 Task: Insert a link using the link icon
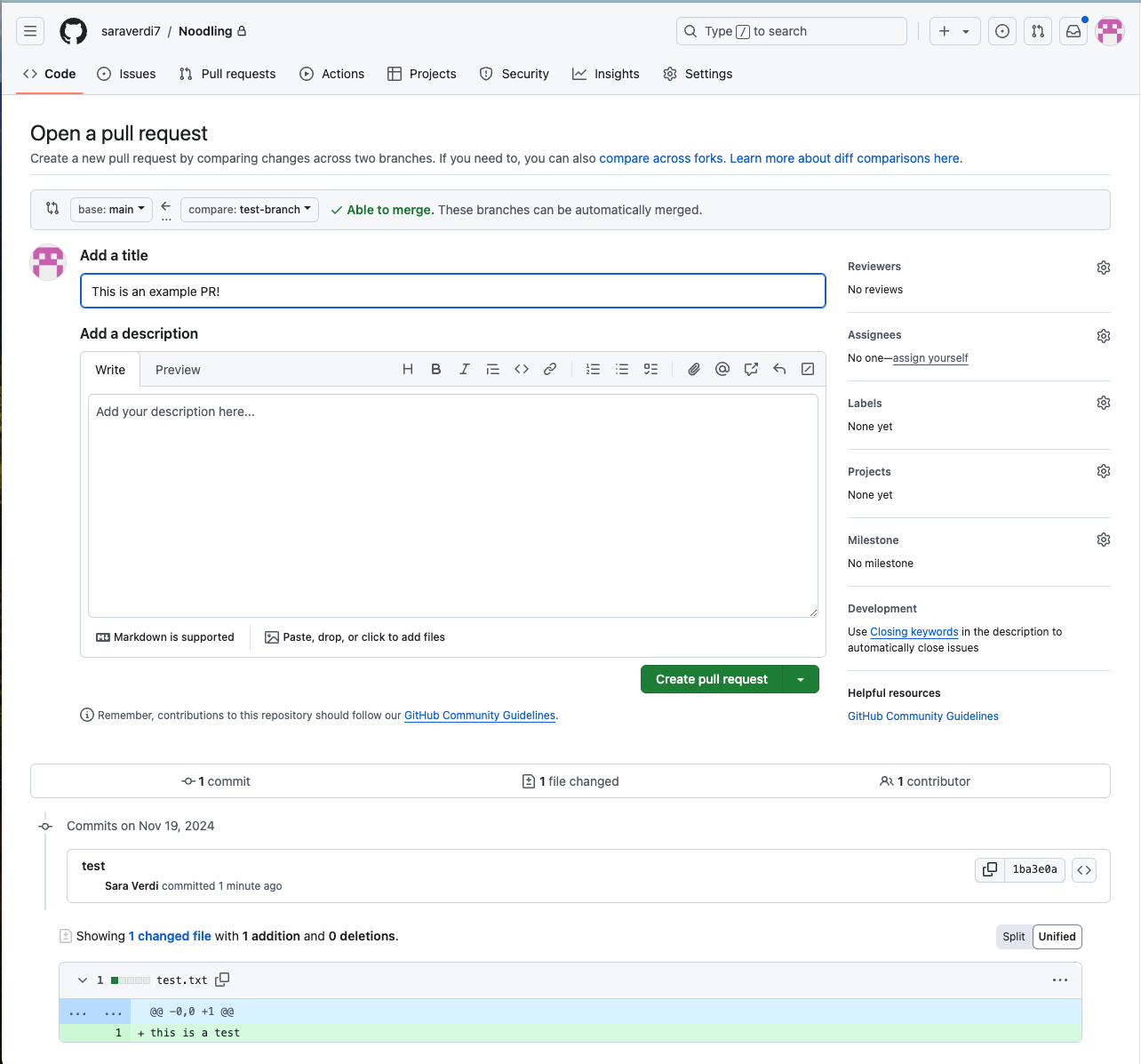click(x=550, y=369)
